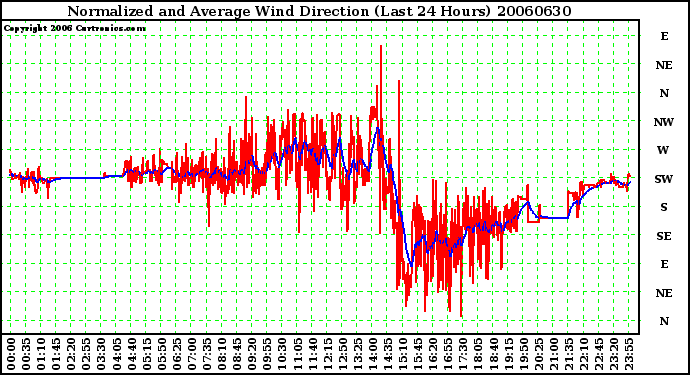The height and width of the screenshot is (375, 690).
Task: Select the 15:45 time label
Action: click(x=417, y=354)
